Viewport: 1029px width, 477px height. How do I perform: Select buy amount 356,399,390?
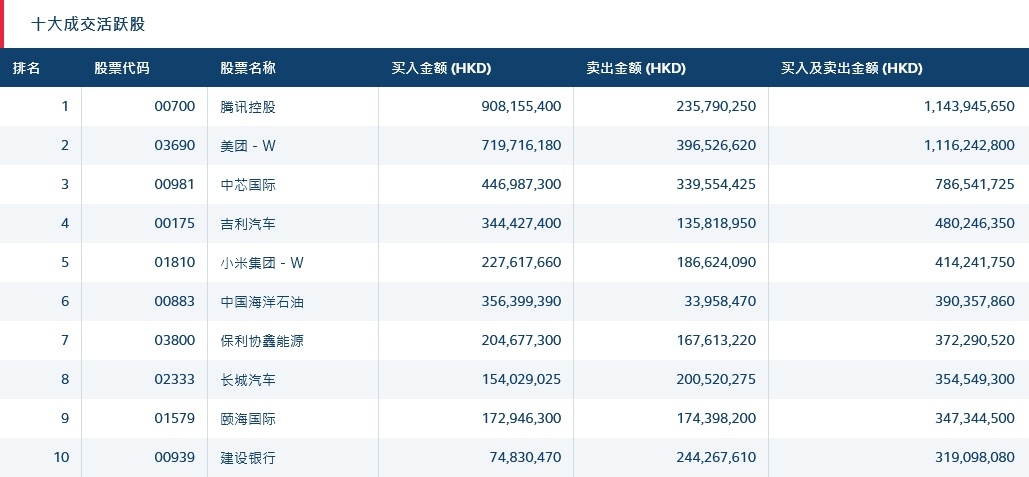coord(521,302)
